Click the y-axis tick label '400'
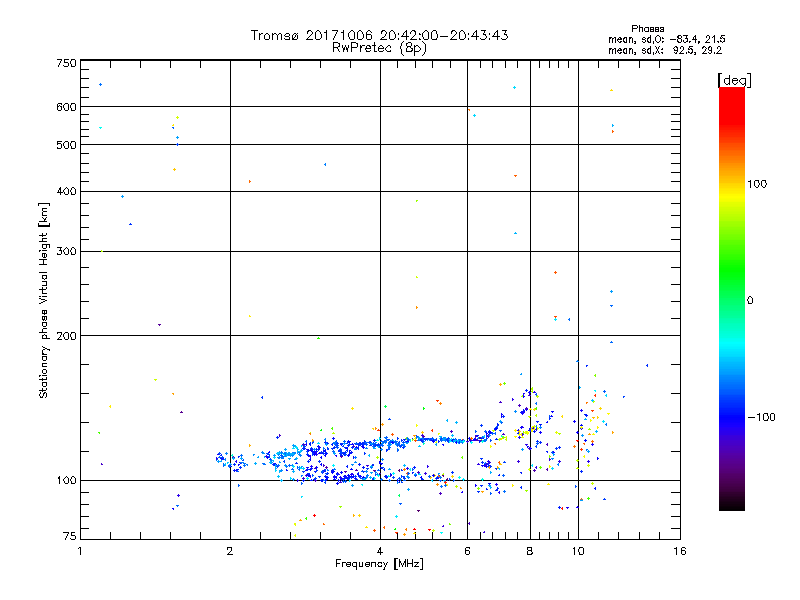This screenshot has height=600, width=800. pyautogui.click(x=66, y=191)
